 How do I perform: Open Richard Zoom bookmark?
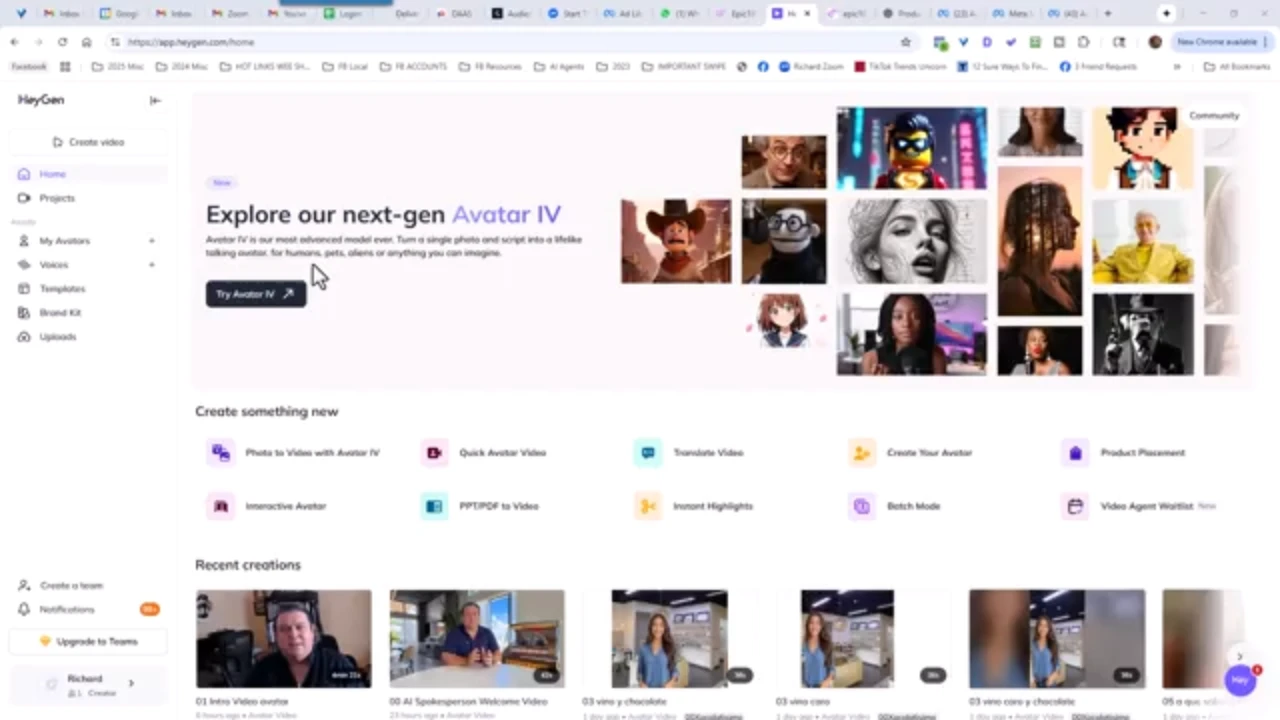(x=811, y=67)
